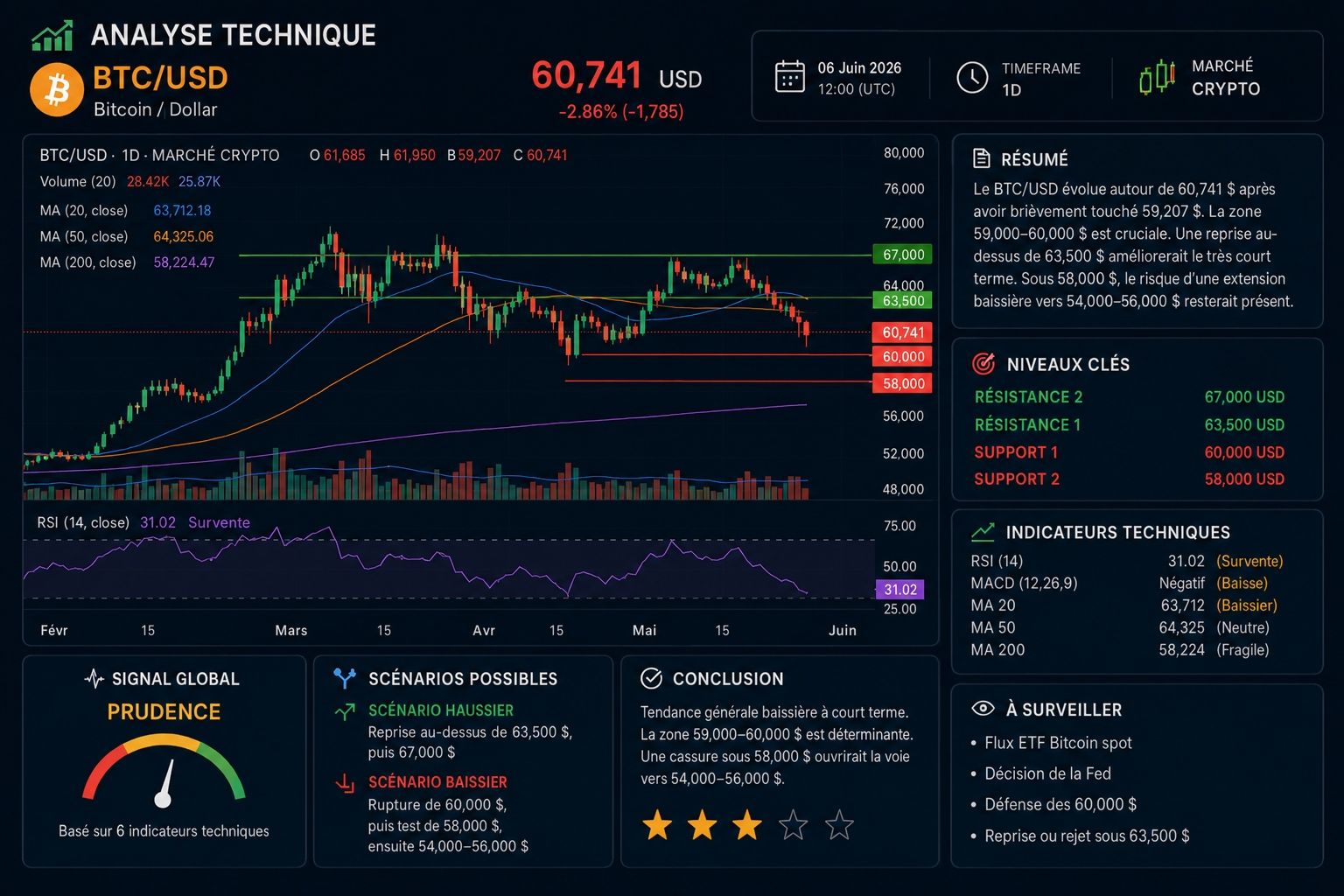1344x896 pixels.
Task: Click the Défense des 60,000 $ item
Action: pyautogui.click(x=1053, y=804)
